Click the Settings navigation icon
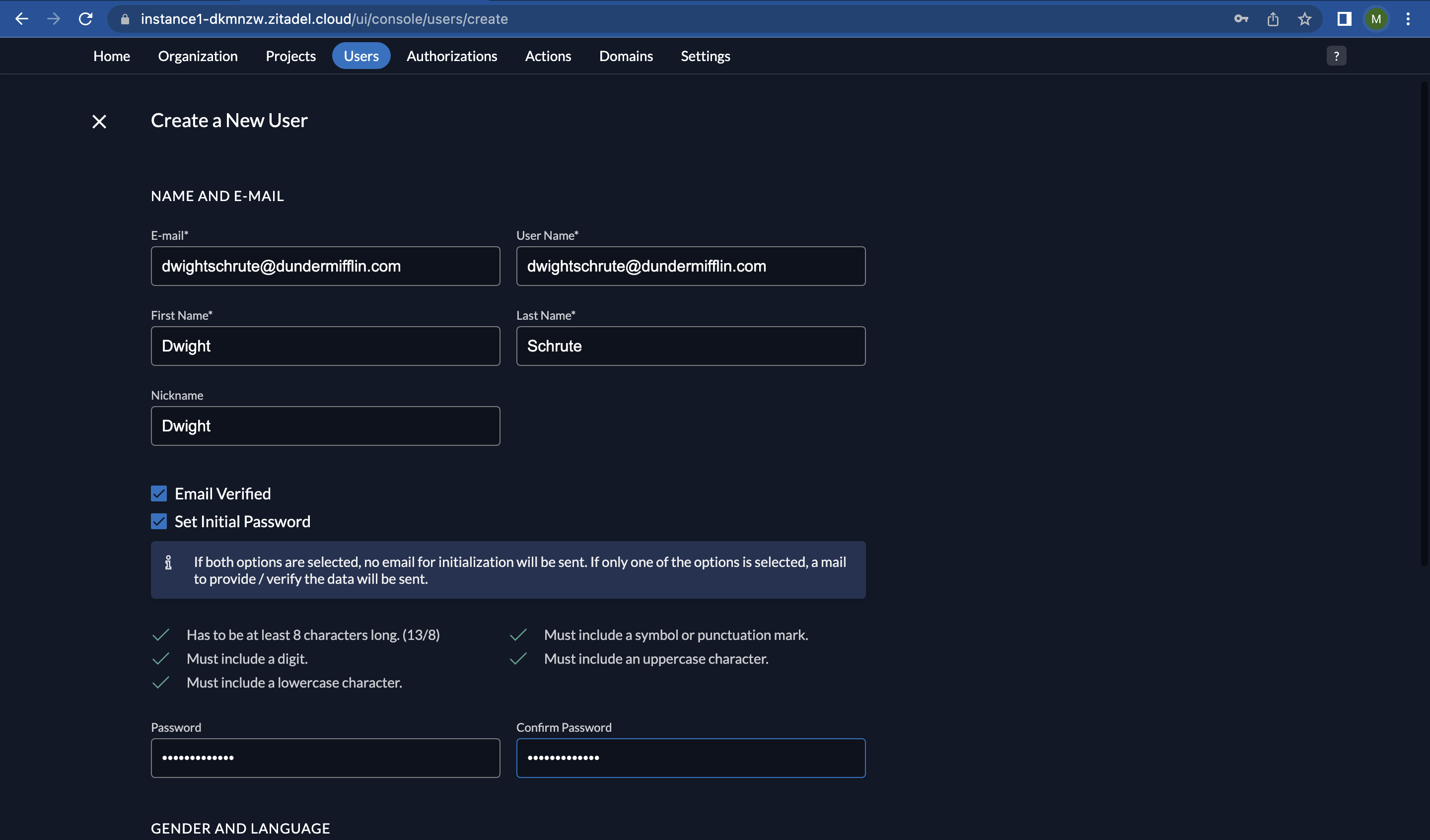This screenshot has width=1430, height=840. click(x=705, y=56)
